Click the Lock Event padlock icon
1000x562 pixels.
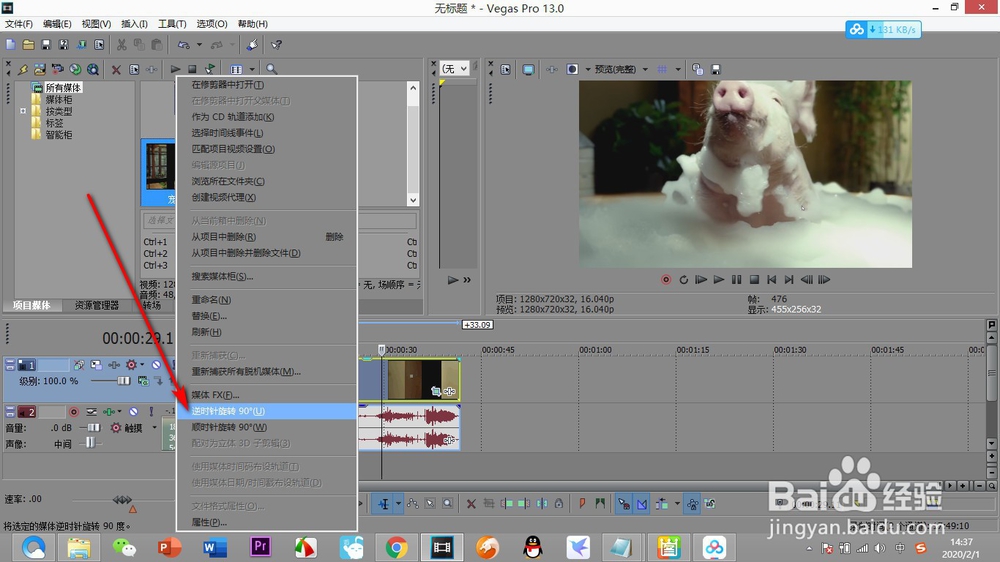coord(559,504)
